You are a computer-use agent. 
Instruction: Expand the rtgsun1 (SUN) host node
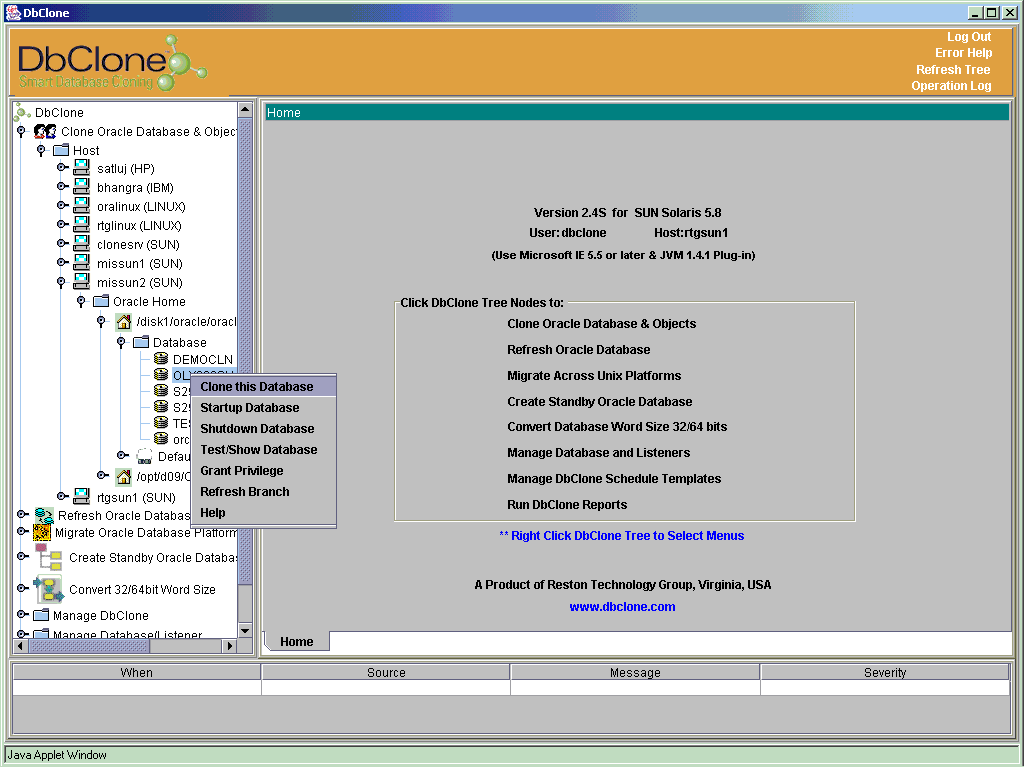pyautogui.click(x=62, y=496)
